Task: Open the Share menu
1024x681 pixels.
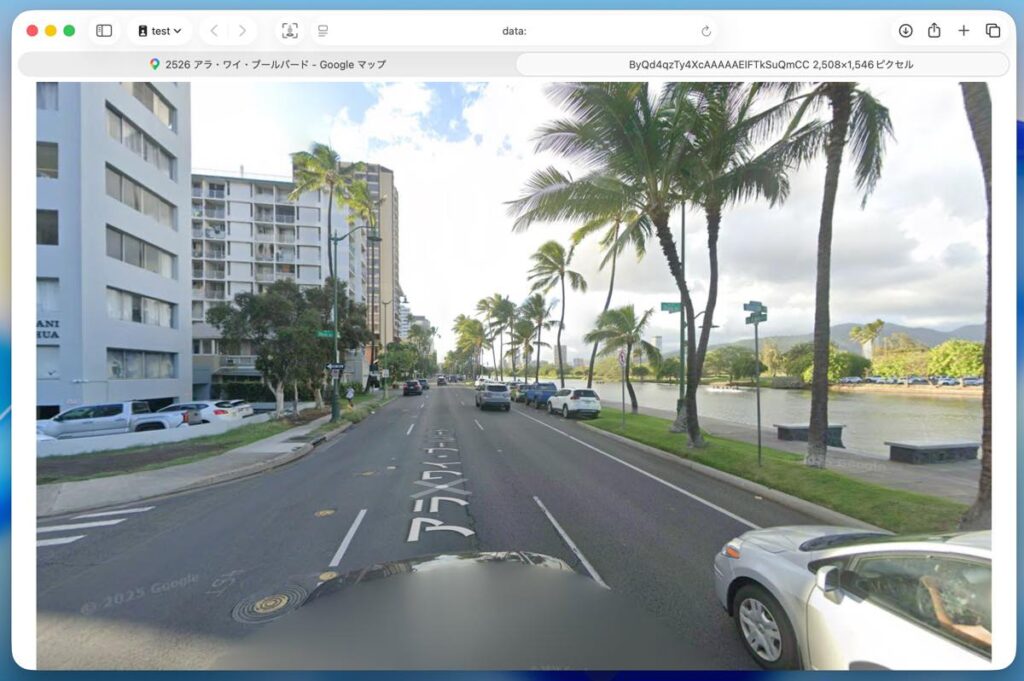Action: (934, 31)
